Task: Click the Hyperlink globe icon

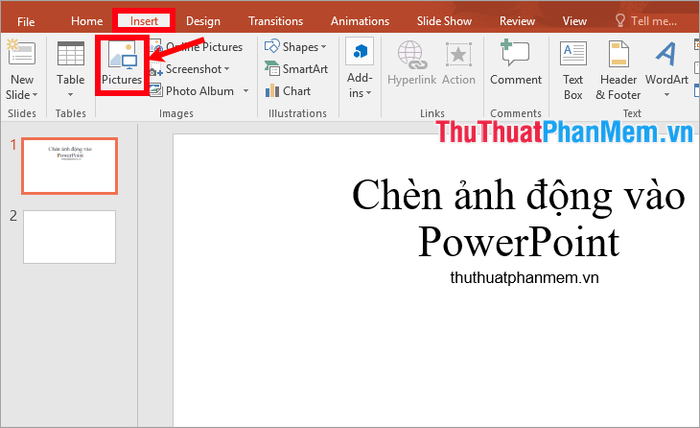Action: pyautogui.click(x=412, y=55)
